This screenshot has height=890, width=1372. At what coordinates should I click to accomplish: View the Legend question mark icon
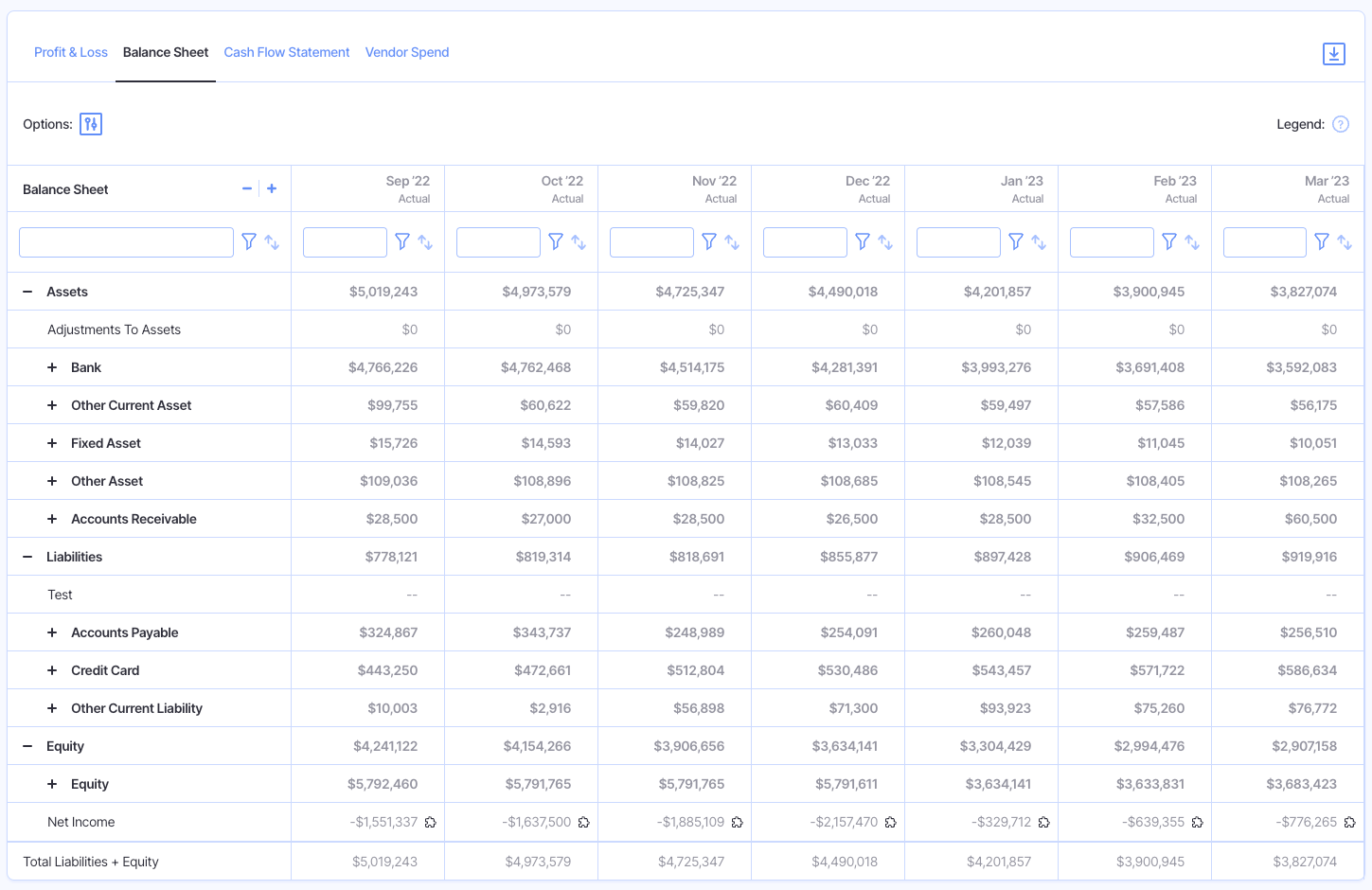1341,123
